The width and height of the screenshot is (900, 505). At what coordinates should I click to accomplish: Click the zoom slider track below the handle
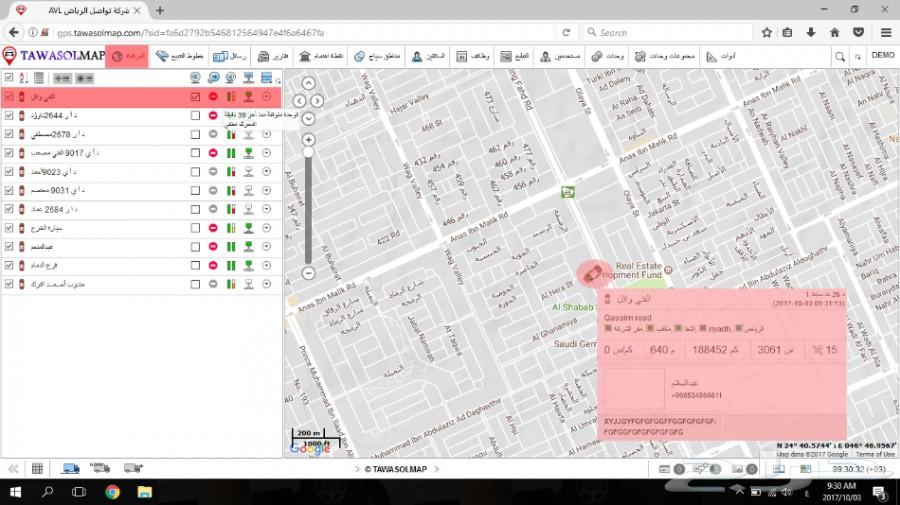(308, 210)
